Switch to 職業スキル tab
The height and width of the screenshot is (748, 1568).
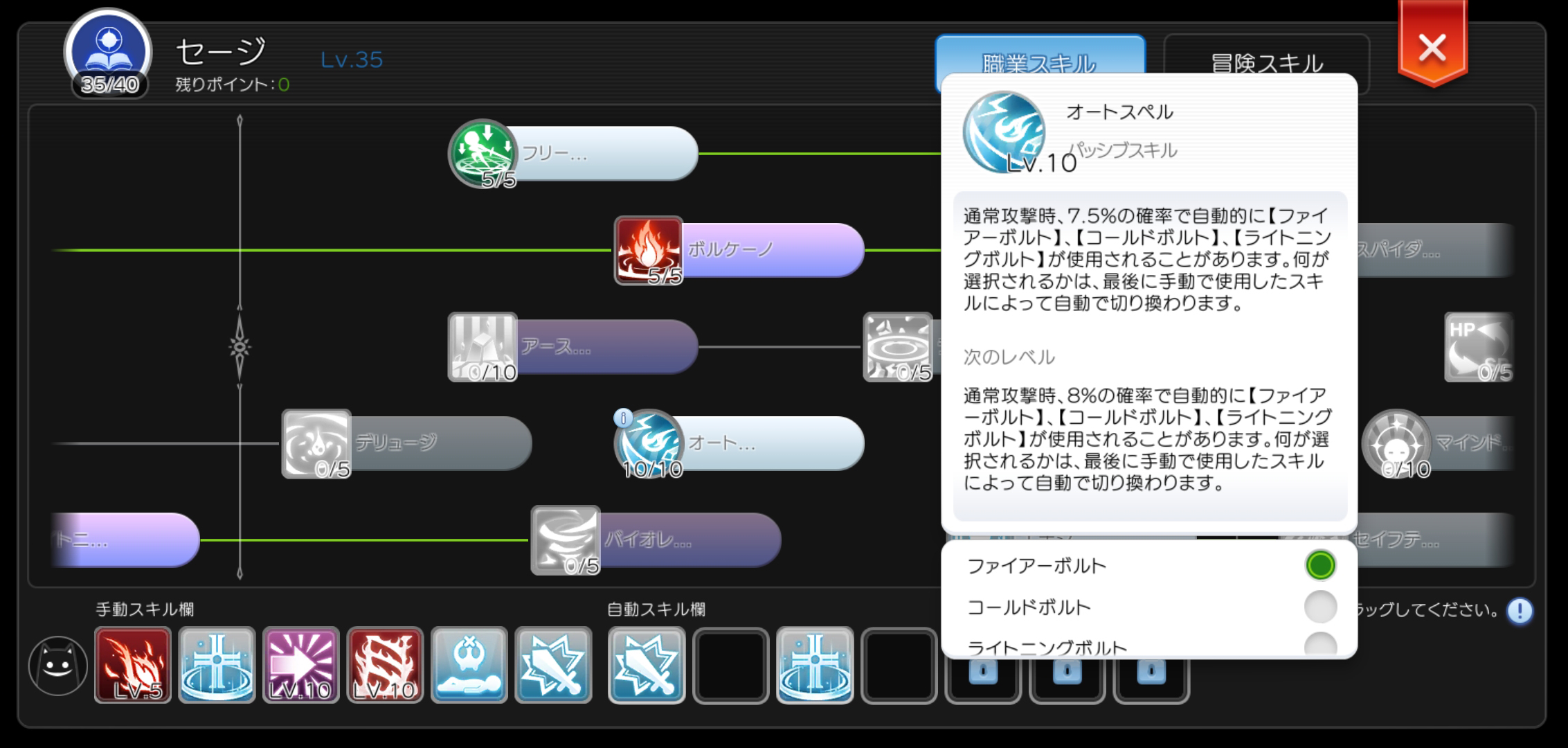pyautogui.click(x=1040, y=63)
